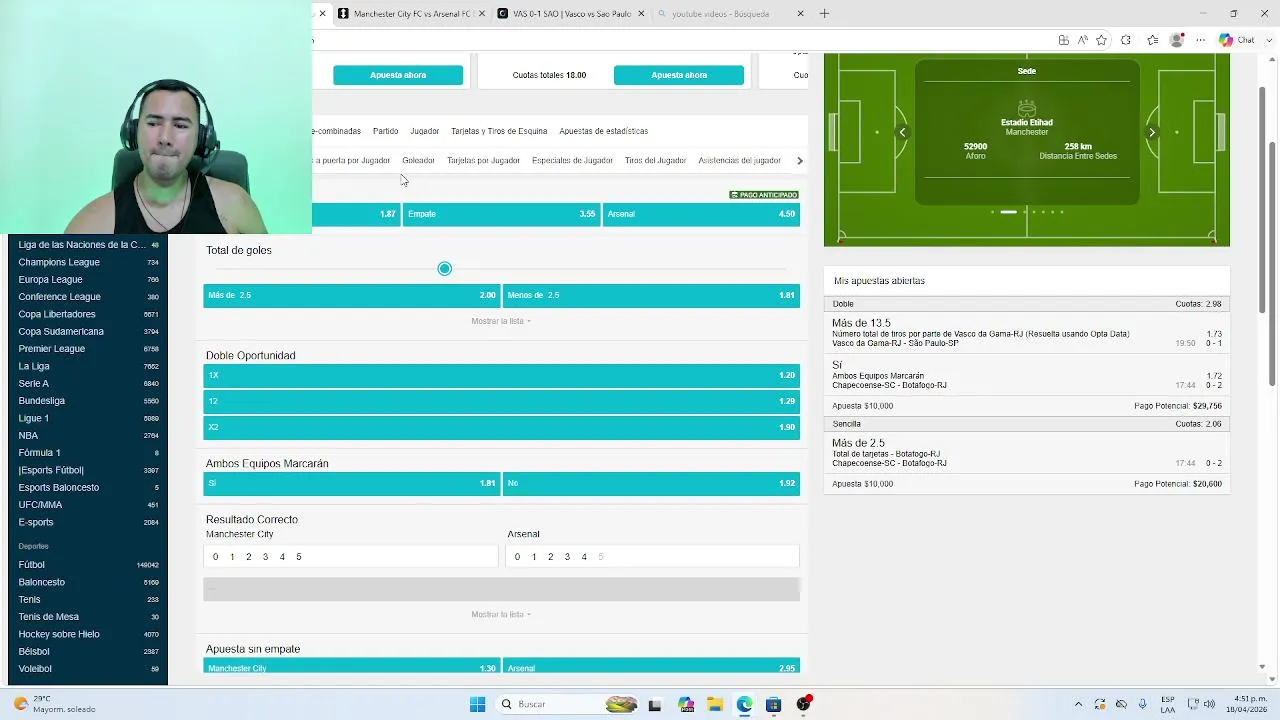This screenshot has width=1280, height=720.
Task: Open the Edge split screen icon
Action: click(x=1063, y=40)
